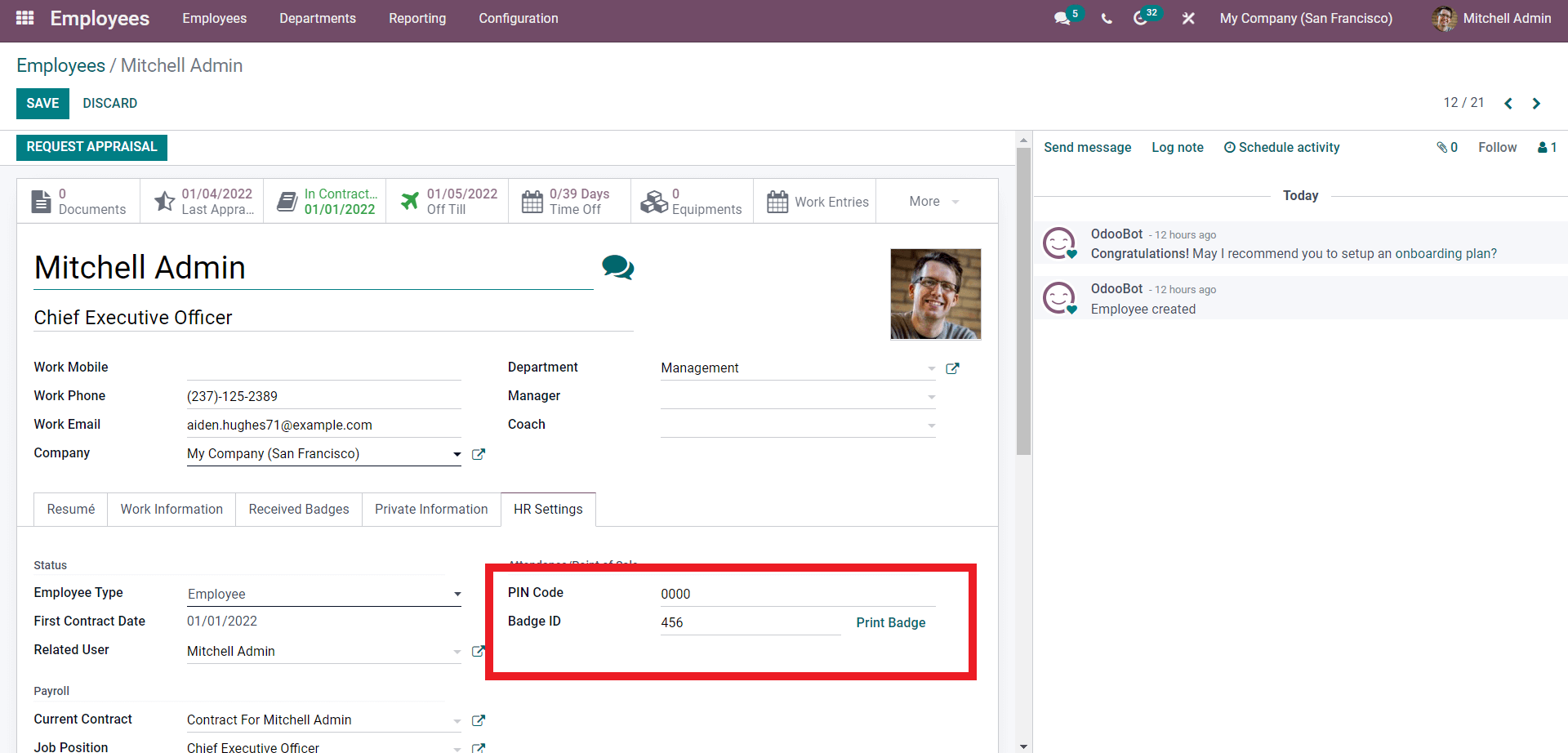Go to Employees breadcrumb link
1568x753 pixels.
click(x=60, y=65)
